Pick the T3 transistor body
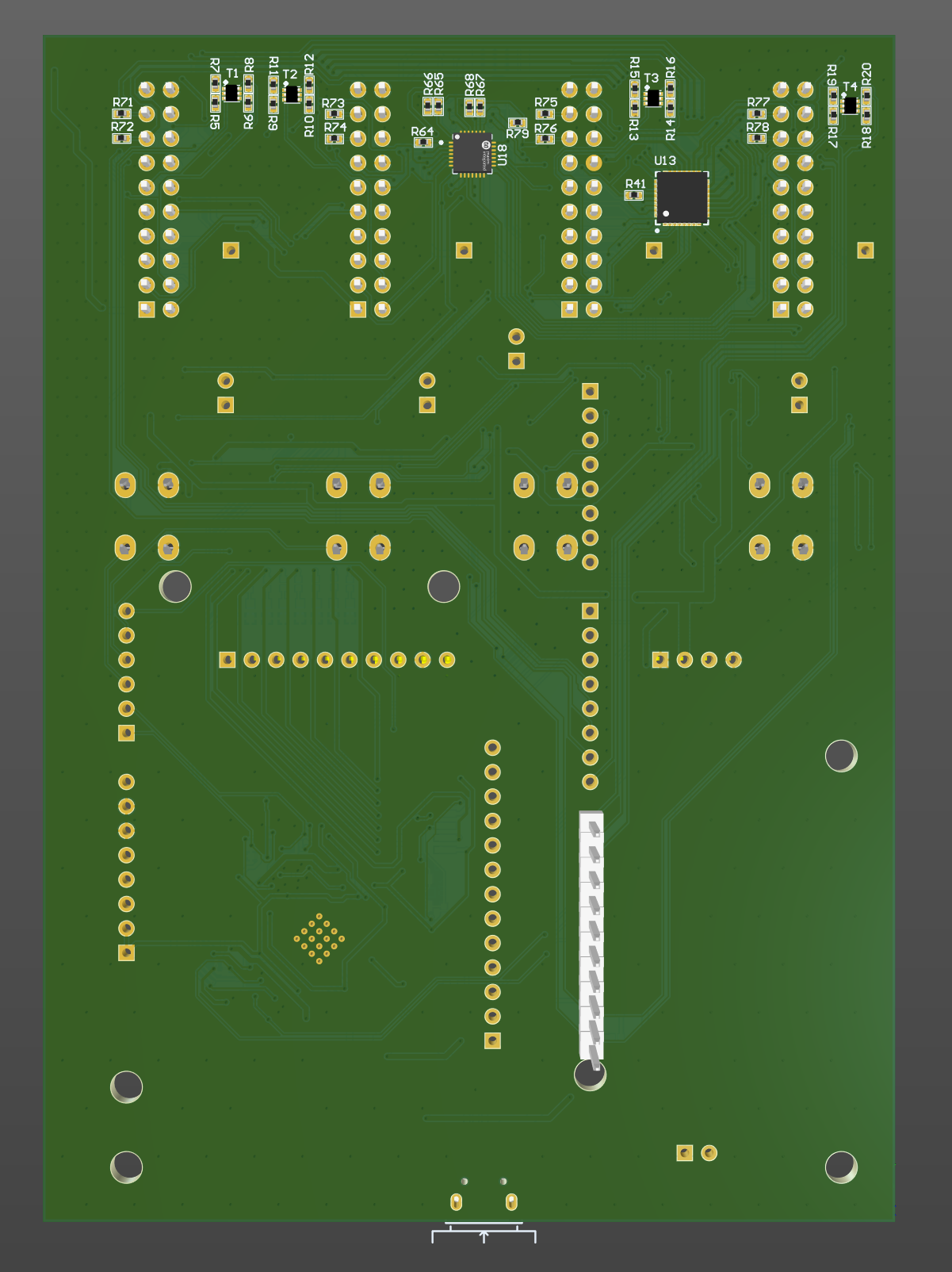Image resolution: width=952 pixels, height=1272 pixels. (652, 98)
